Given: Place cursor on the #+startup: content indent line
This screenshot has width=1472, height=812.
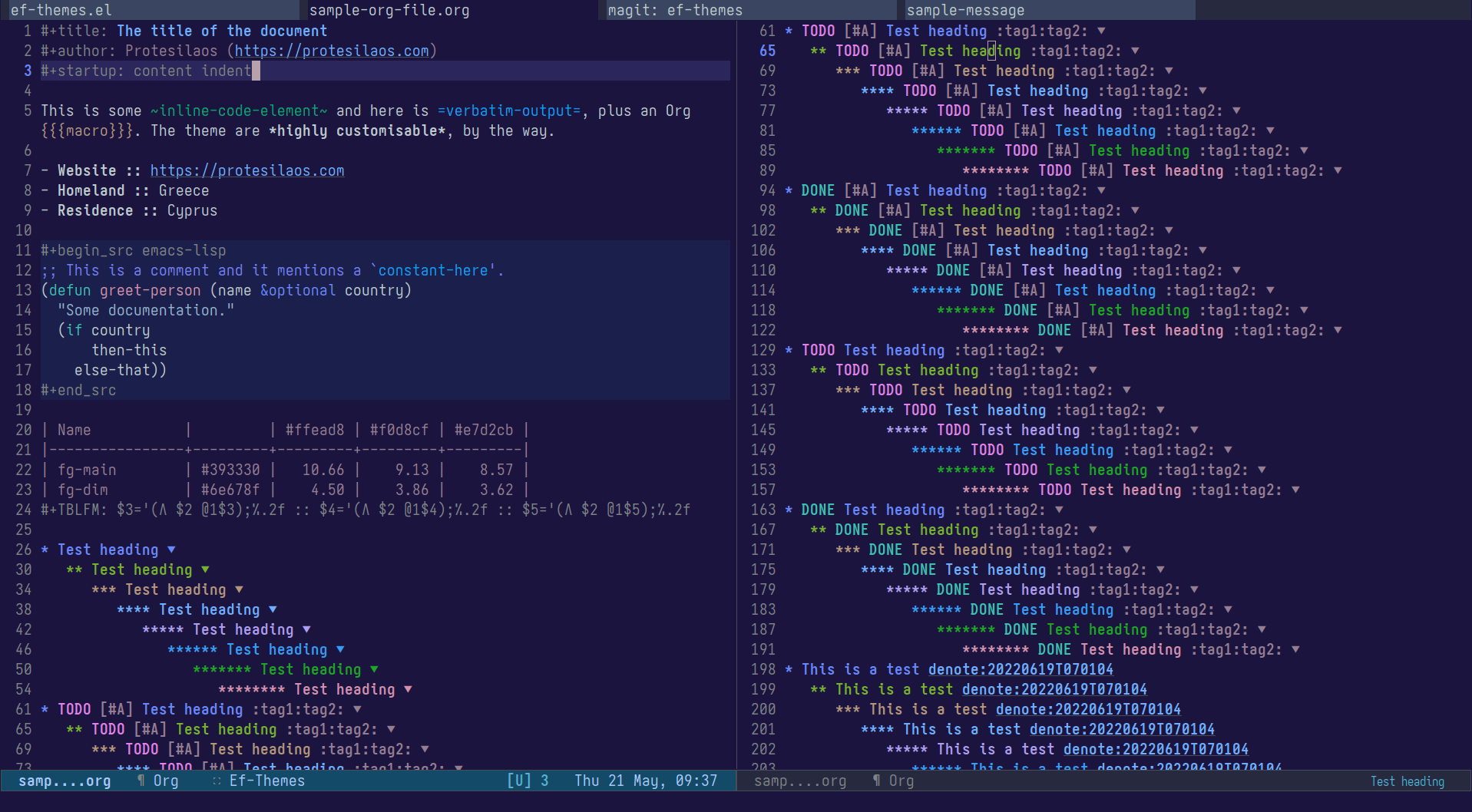Looking at the screenshot, I should (385, 71).
